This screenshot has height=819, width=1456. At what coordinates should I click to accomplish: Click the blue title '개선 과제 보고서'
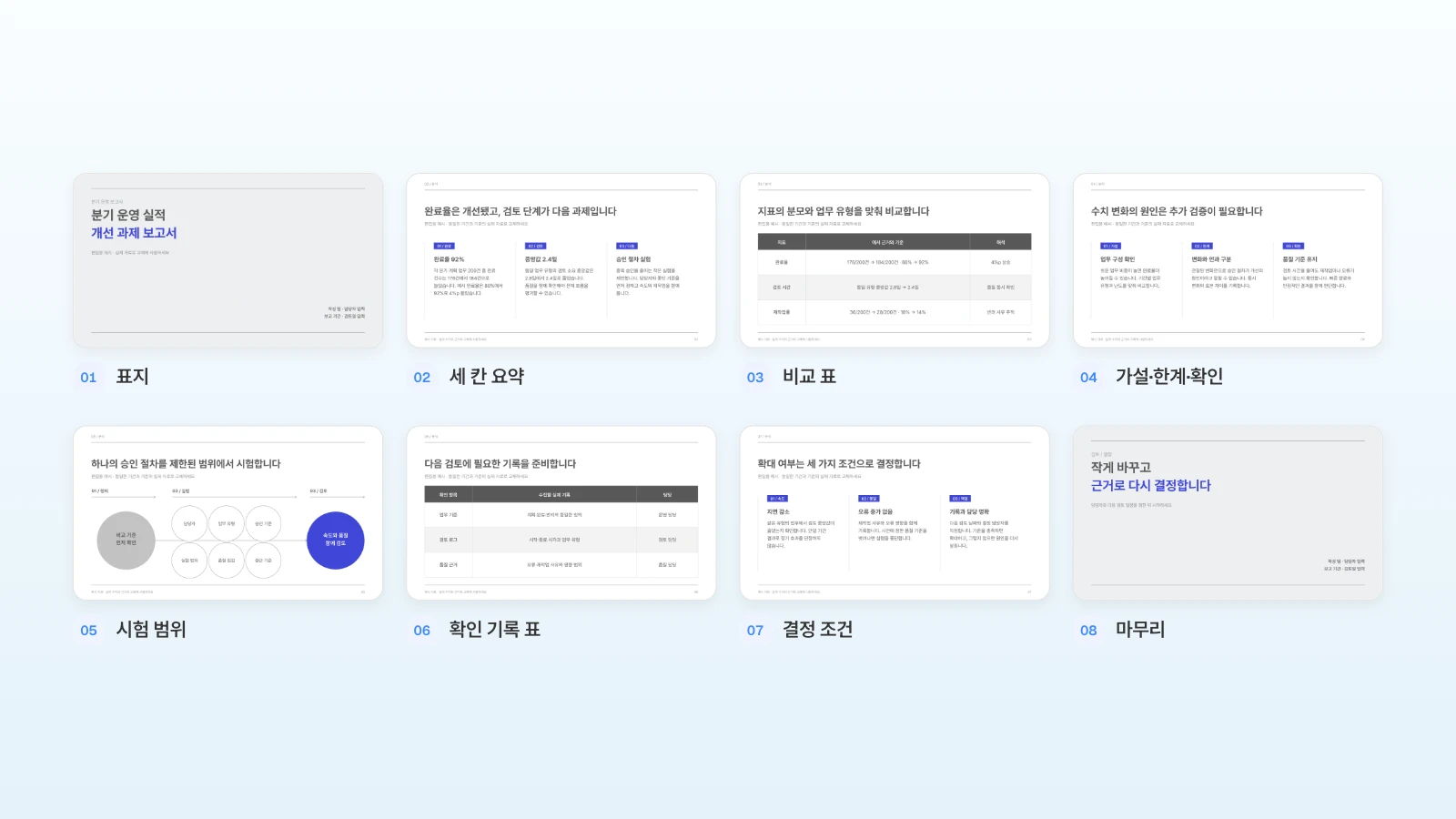pyautogui.click(x=134, y=233)
